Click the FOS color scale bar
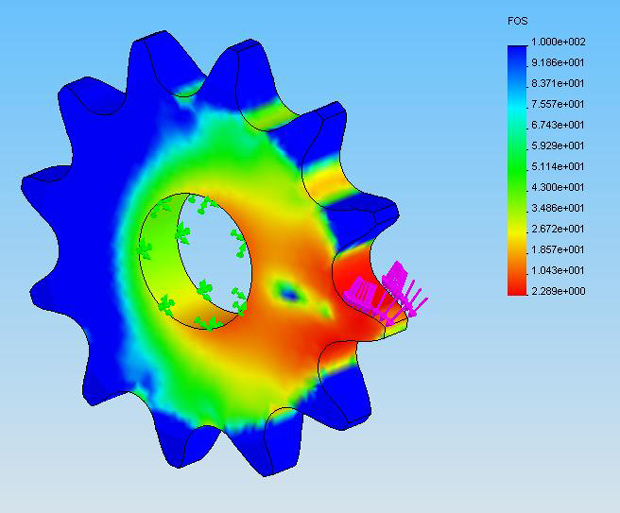This screenshot has width=620, height=513. pyautogui.click(x=517, y=170)
